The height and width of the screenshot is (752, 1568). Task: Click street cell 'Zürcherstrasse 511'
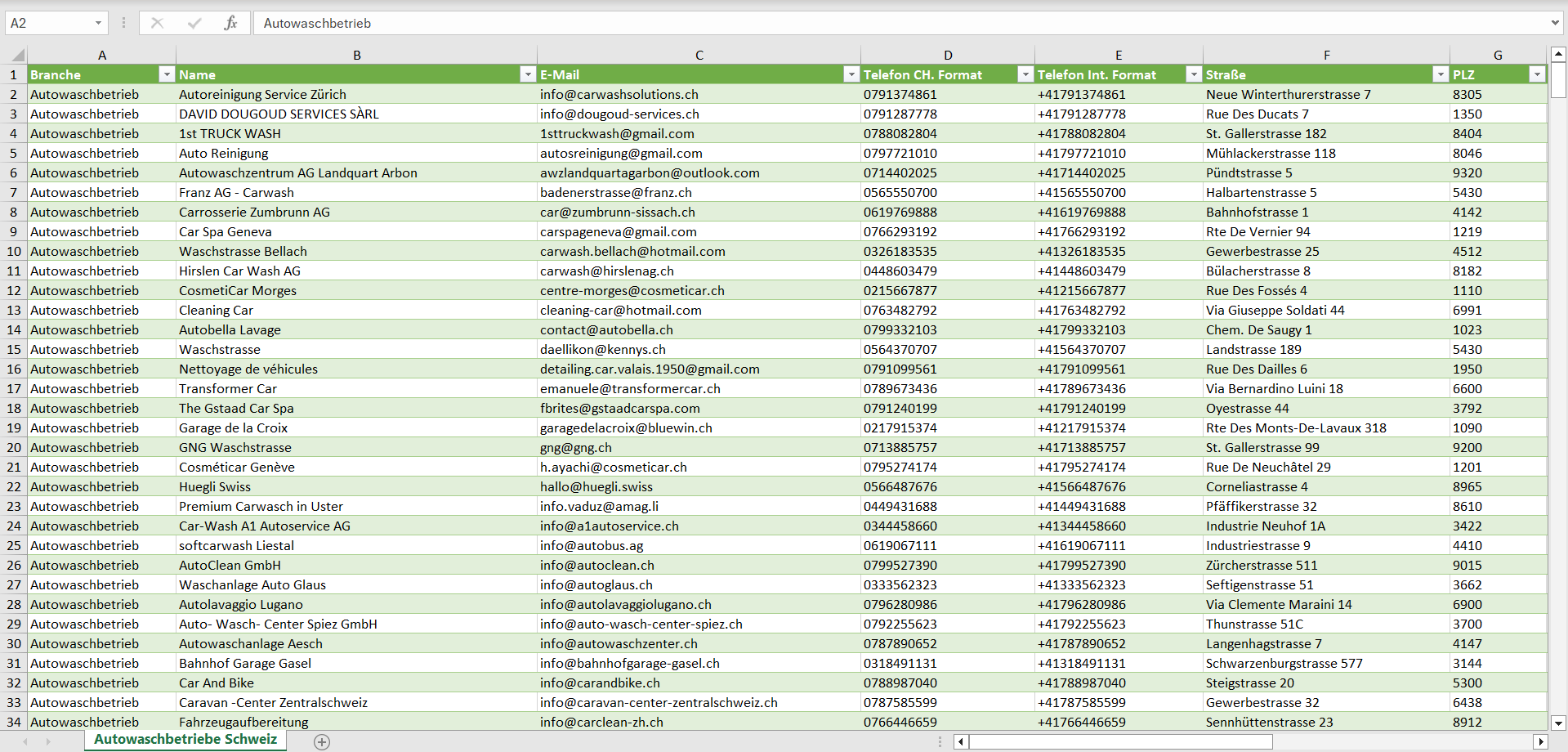pos(1326,565)
